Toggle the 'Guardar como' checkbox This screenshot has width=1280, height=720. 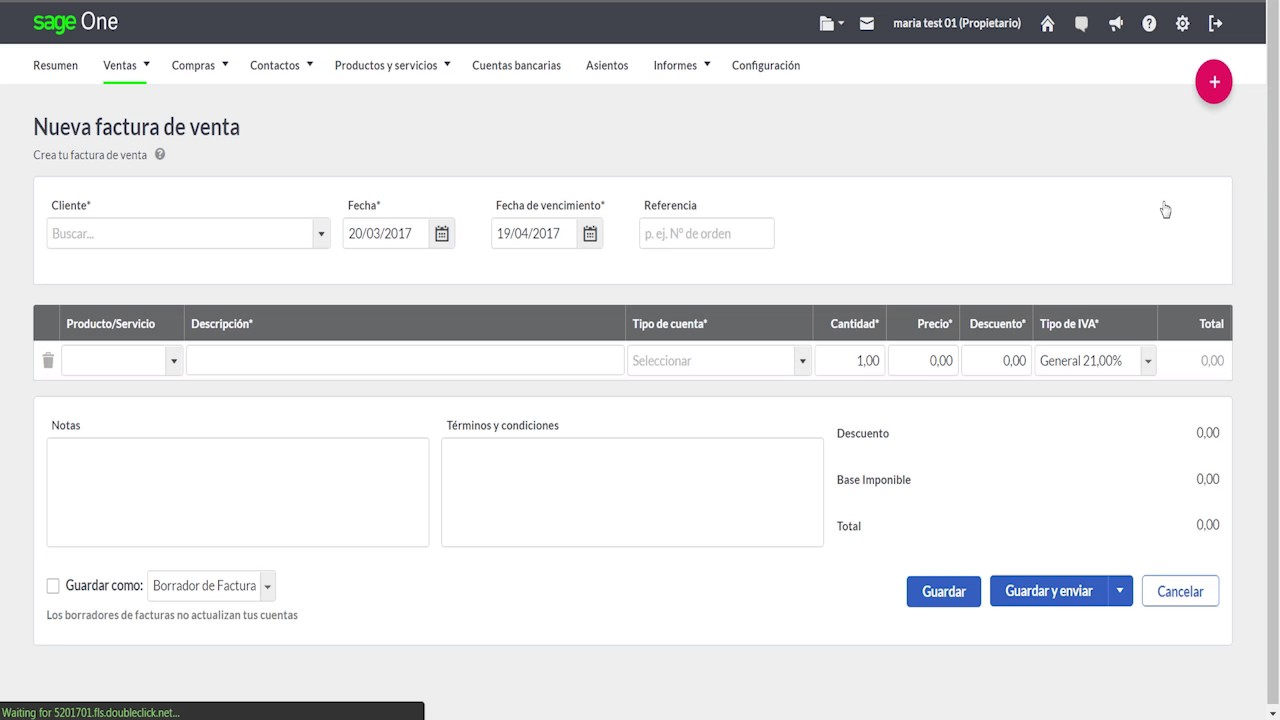(x=53, y=586)
